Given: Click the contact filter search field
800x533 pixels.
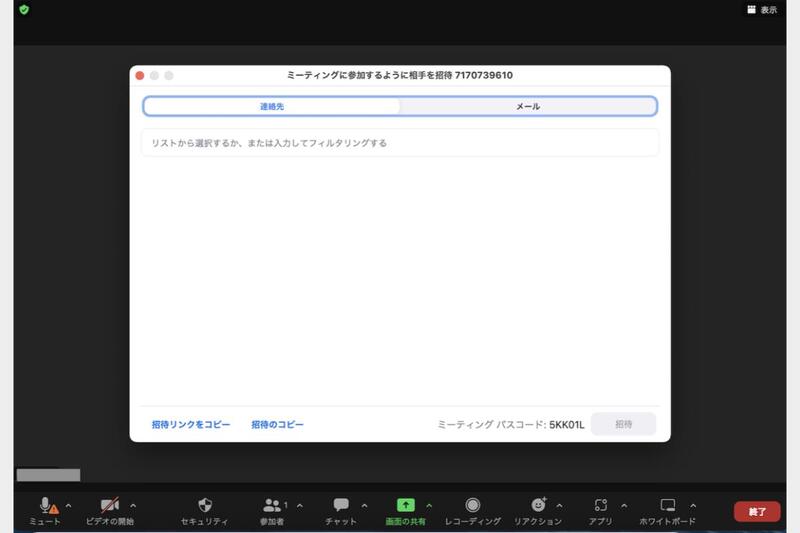Looking at the screenshot, I should (x=400, y=143).
